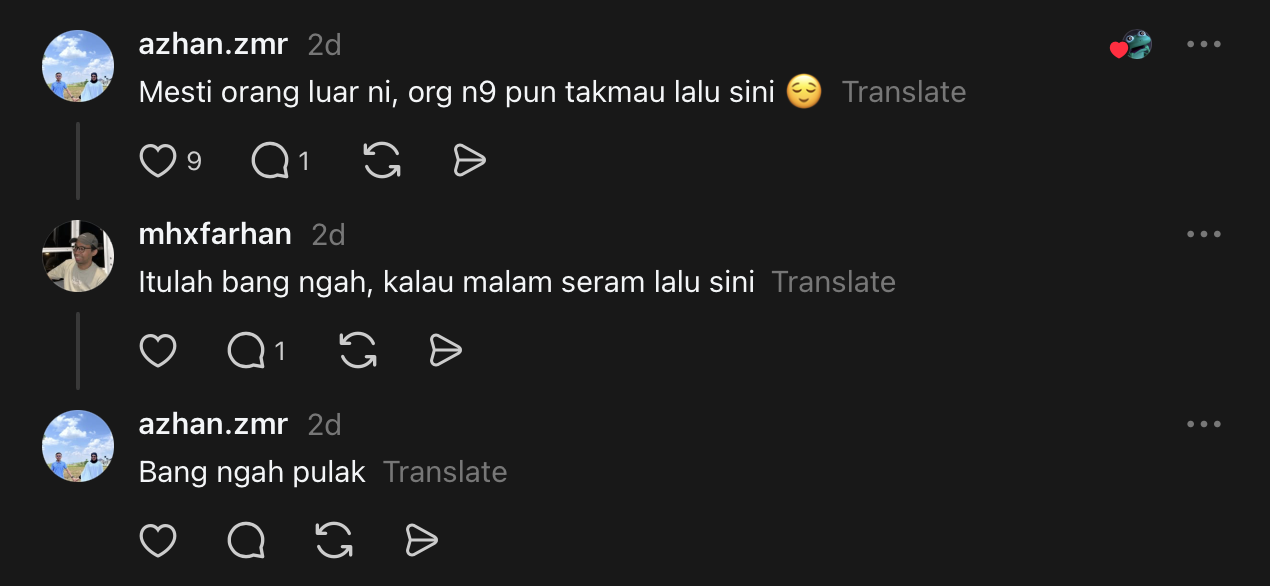Open mhxfarhan's profile via username
The image size is (1270, 586).
(215, 234)
